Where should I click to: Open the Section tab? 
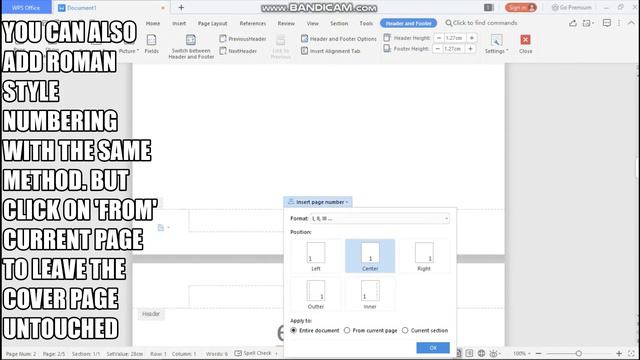[339, 23]
